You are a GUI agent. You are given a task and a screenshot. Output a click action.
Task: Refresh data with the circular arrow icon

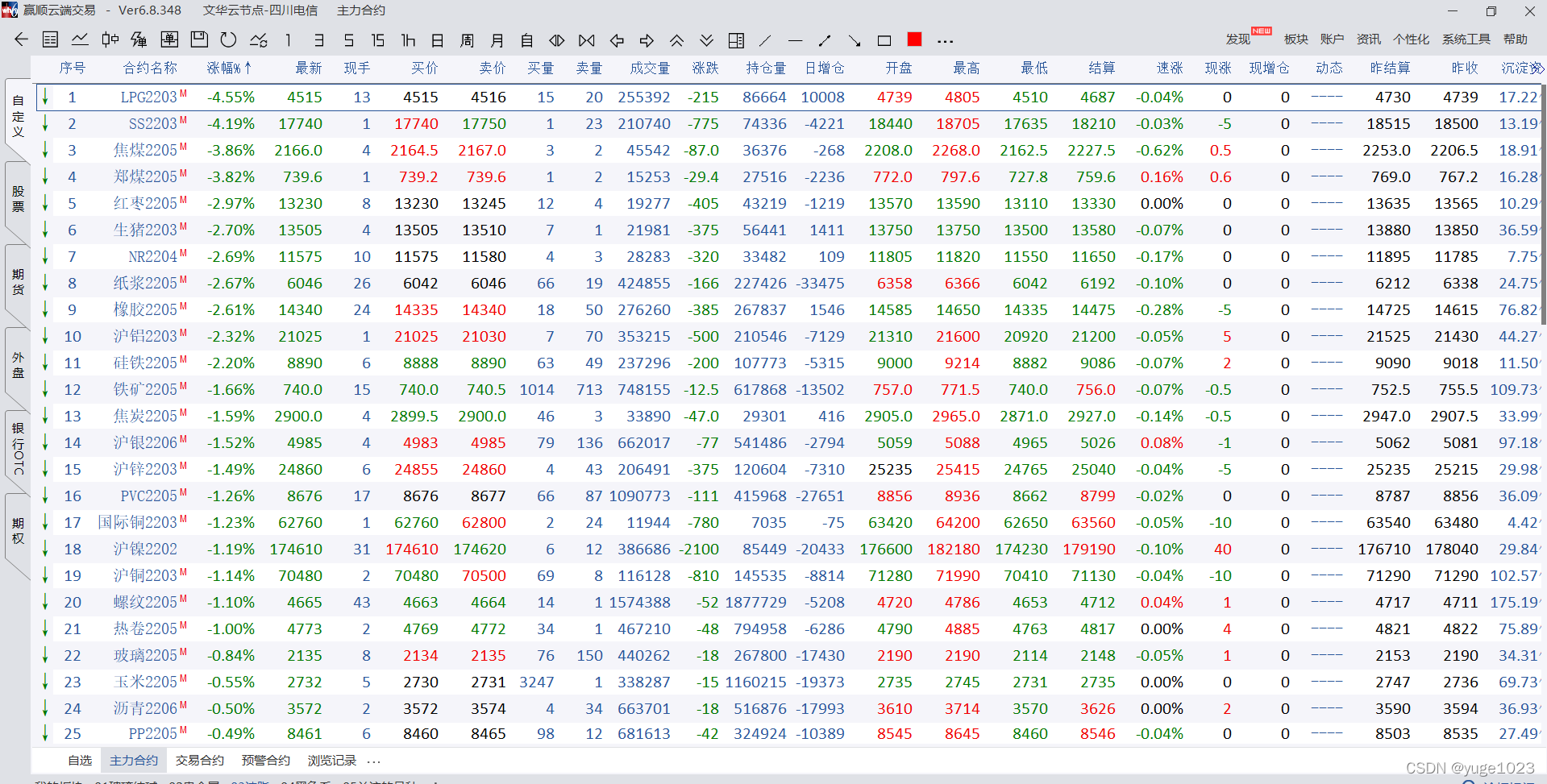tap(229, 39)
